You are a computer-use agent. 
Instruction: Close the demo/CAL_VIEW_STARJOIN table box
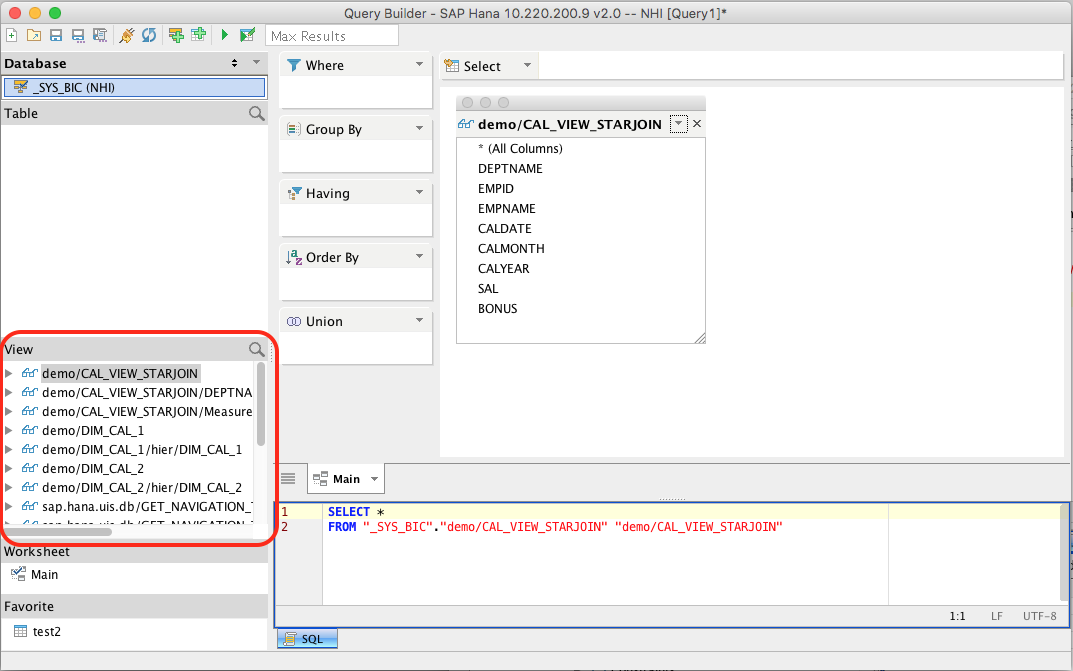click(x=697, y=124)
